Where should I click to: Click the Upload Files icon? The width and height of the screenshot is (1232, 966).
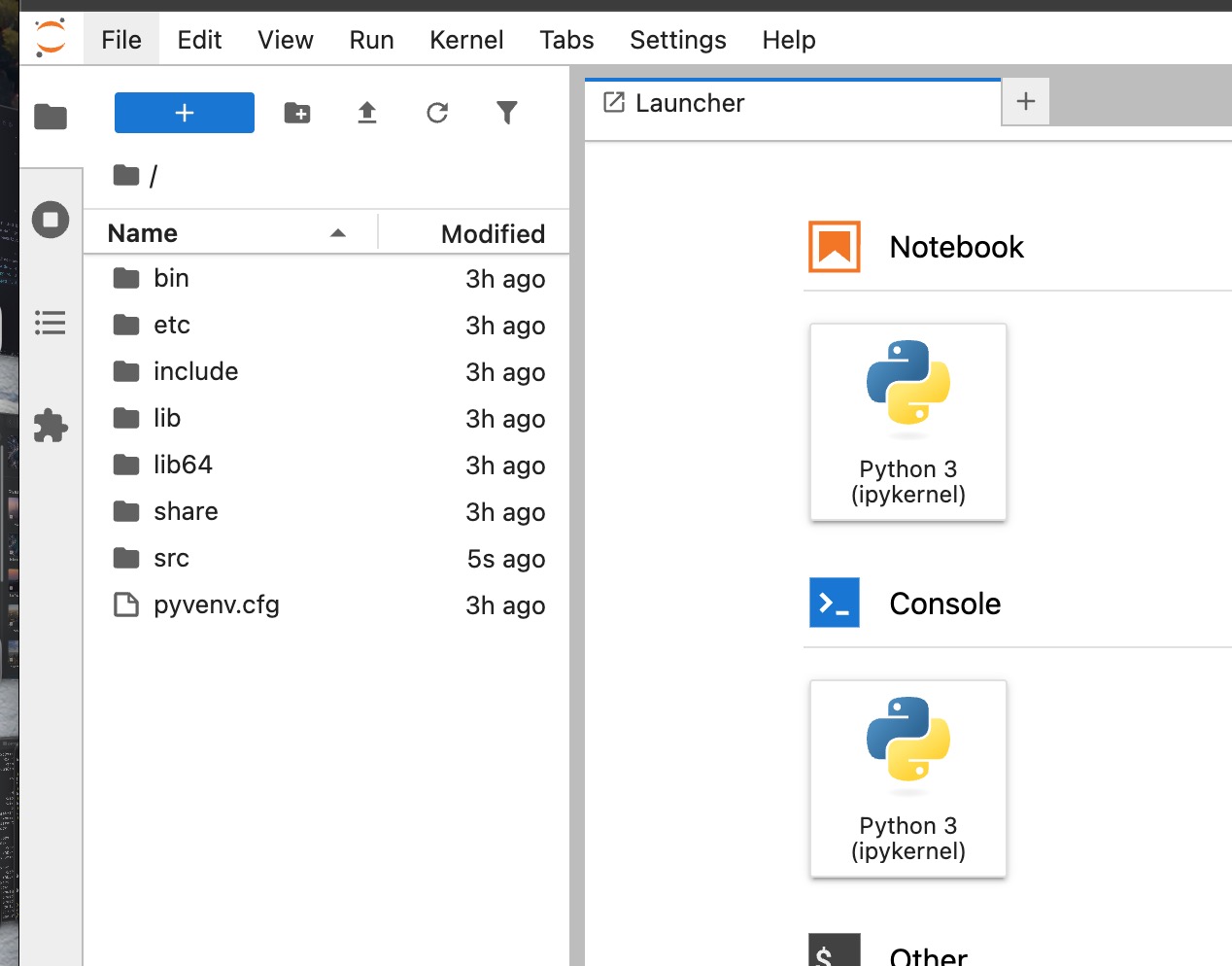click(x=367, y=114)
